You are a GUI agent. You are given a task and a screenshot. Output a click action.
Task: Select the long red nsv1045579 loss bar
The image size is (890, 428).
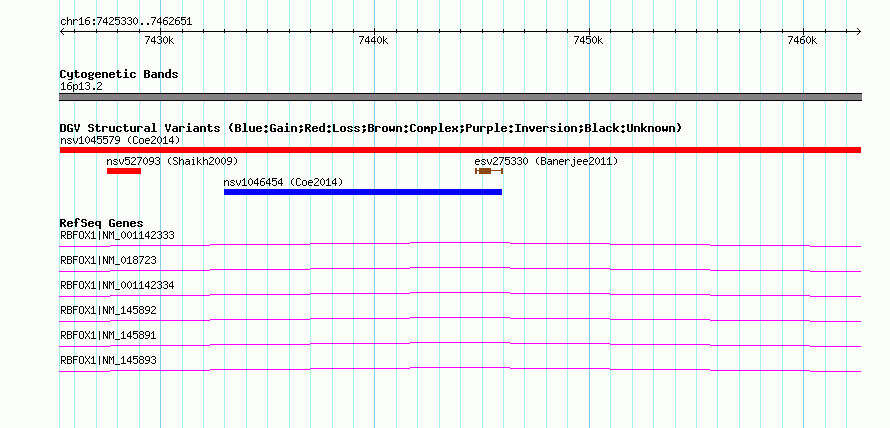point(460,150)
